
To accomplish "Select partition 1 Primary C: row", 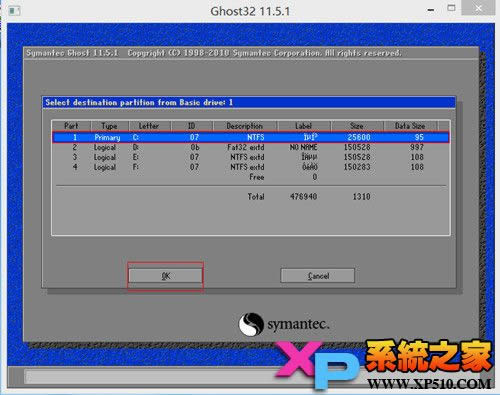I will (251, 137).
